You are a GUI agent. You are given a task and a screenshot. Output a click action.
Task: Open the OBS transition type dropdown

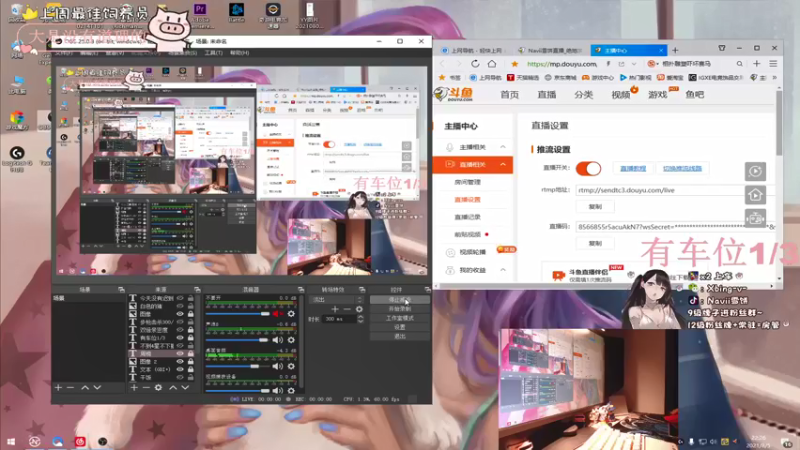point(337,299)
